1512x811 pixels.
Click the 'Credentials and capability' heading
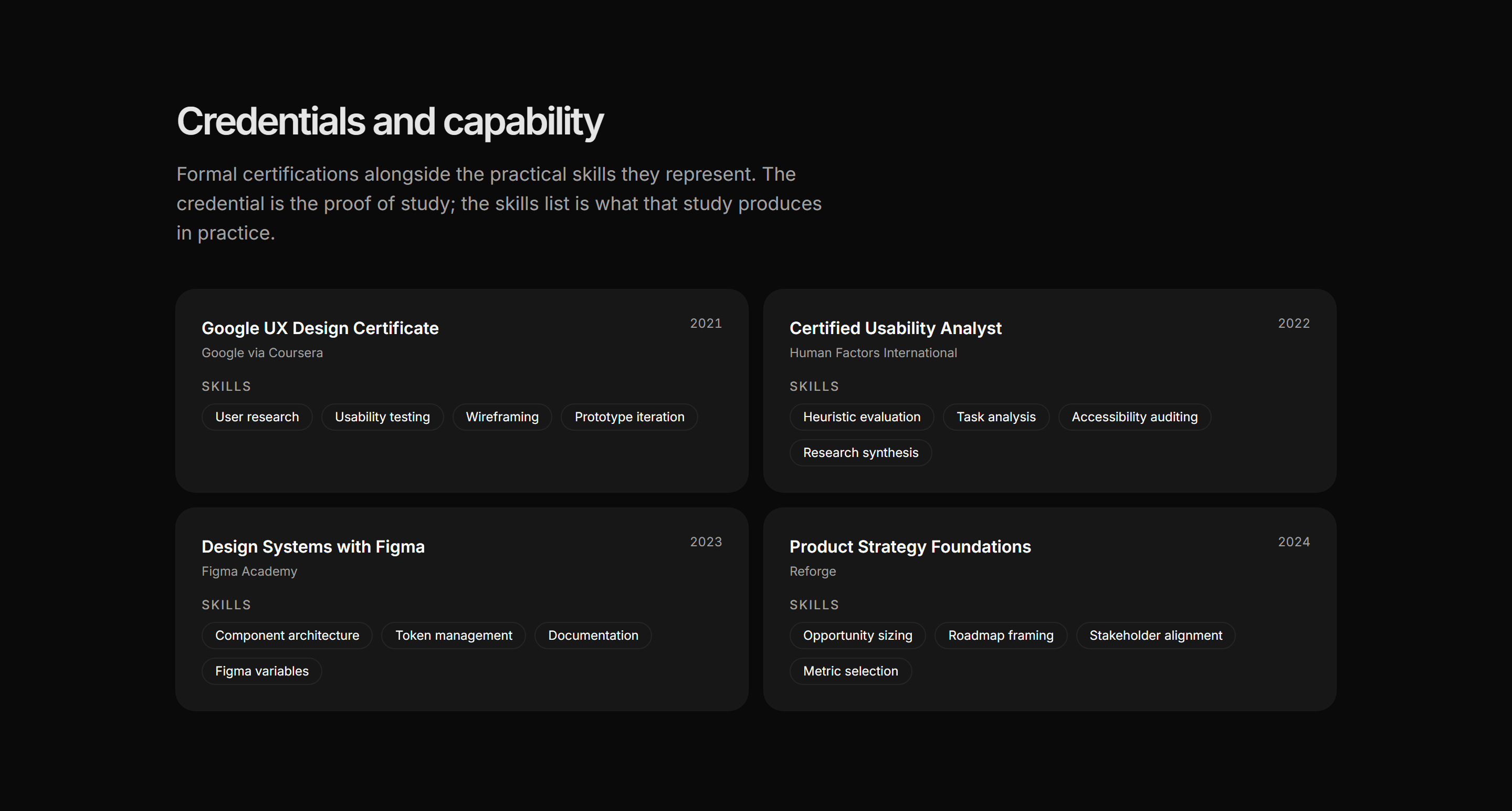[390, 122]
